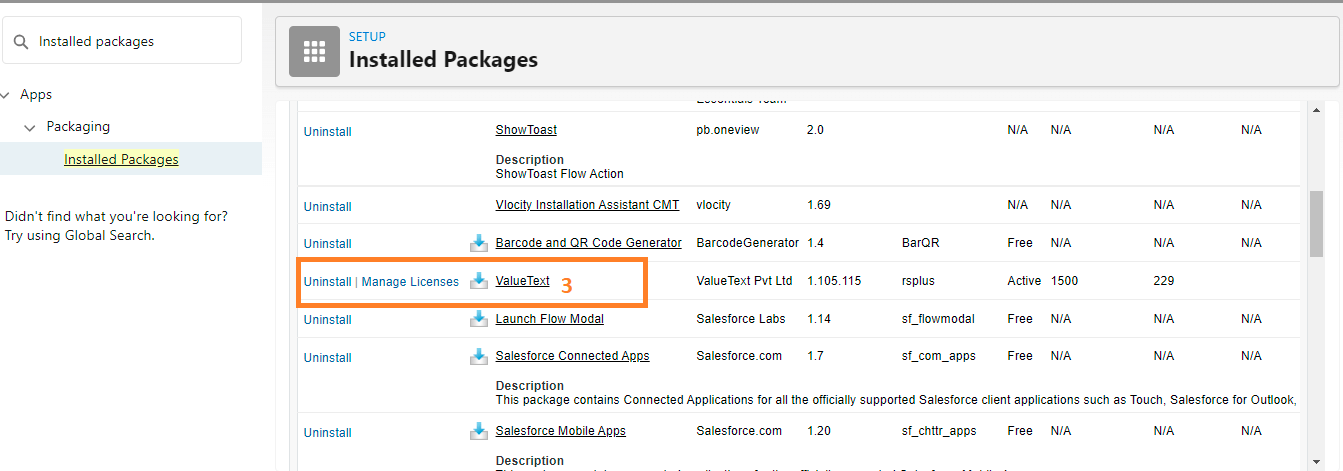Click namespace sf_flowmodal cell

click(x=938, y=319)
